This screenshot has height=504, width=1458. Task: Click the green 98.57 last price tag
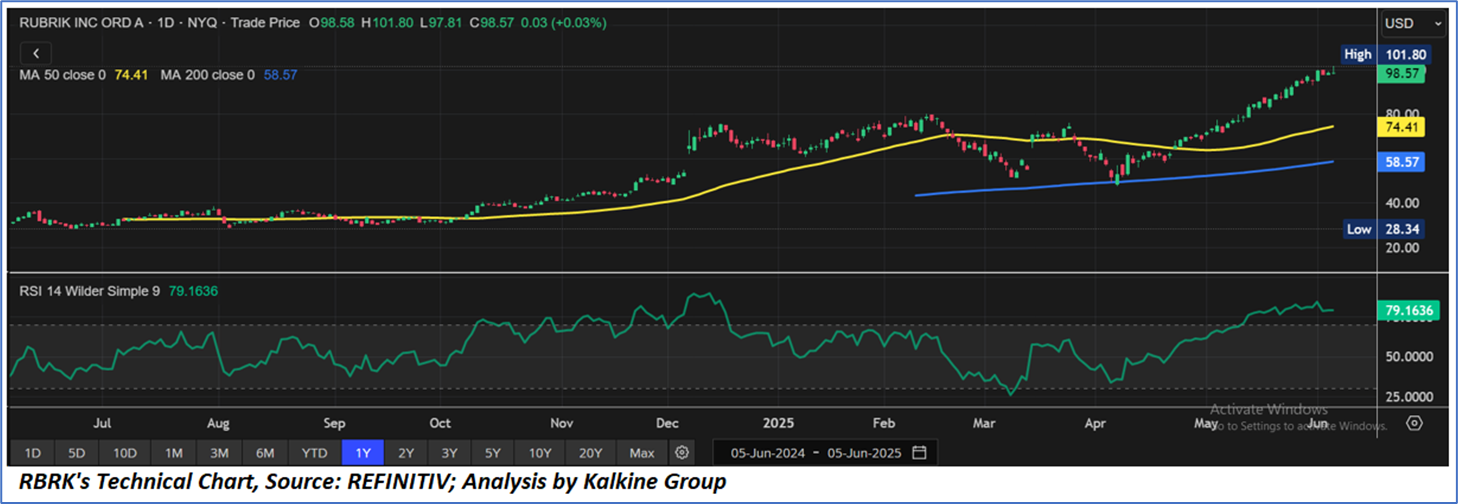[1400, 74]
